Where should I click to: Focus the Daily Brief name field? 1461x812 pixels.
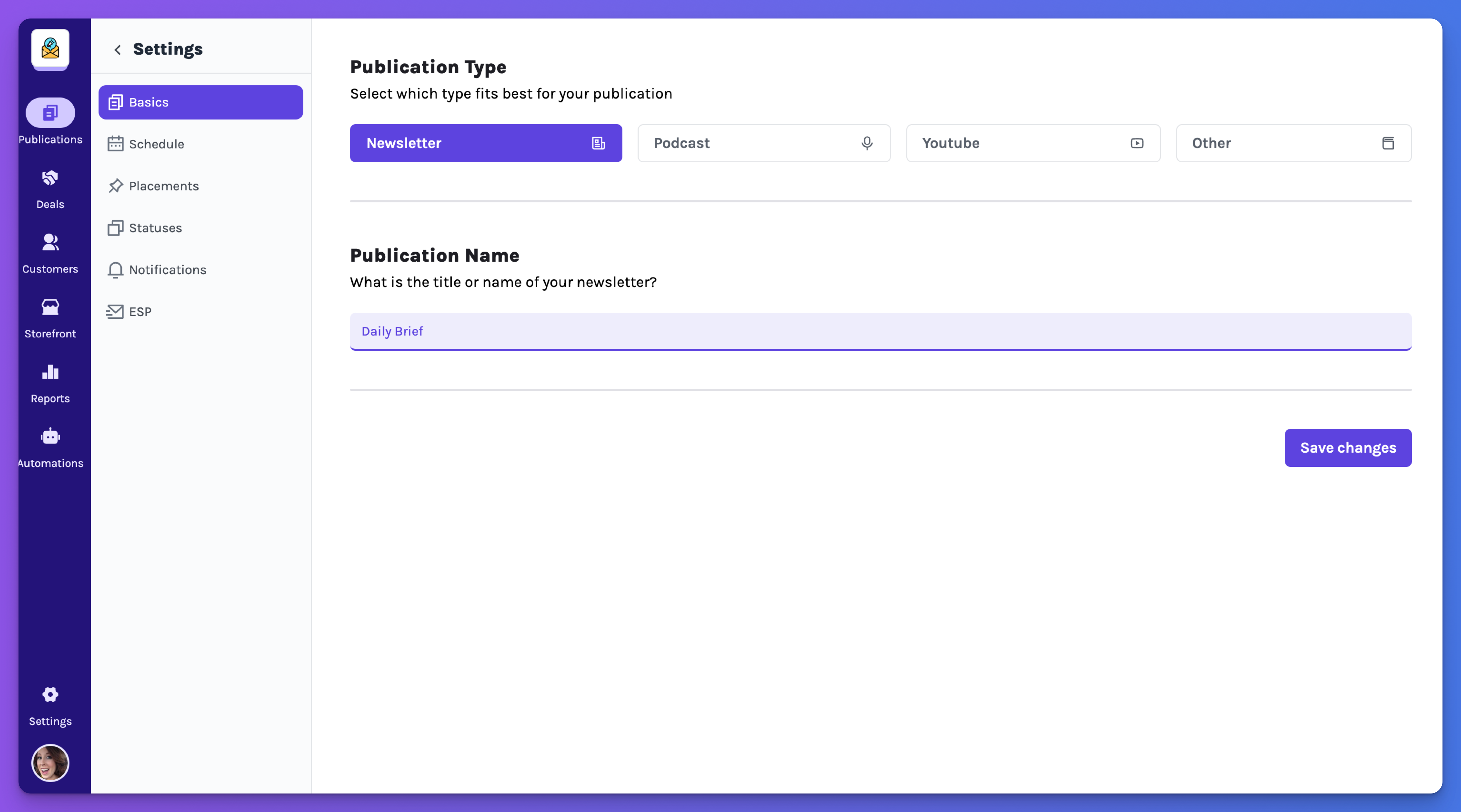click(881, 332)
